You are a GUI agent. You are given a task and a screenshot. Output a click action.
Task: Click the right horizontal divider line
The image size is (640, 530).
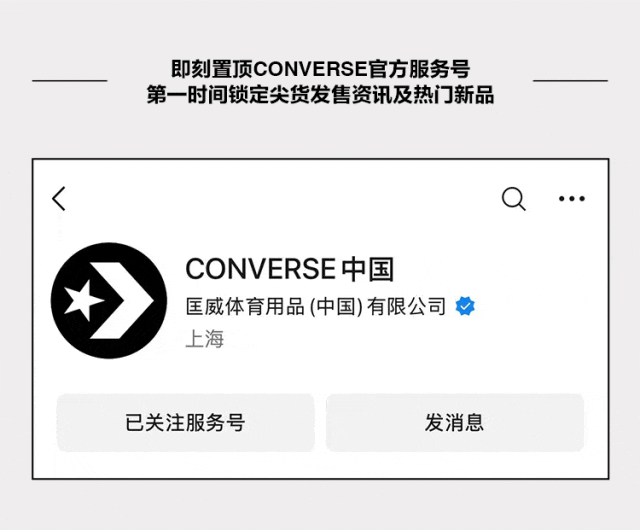tap(571, 81)
